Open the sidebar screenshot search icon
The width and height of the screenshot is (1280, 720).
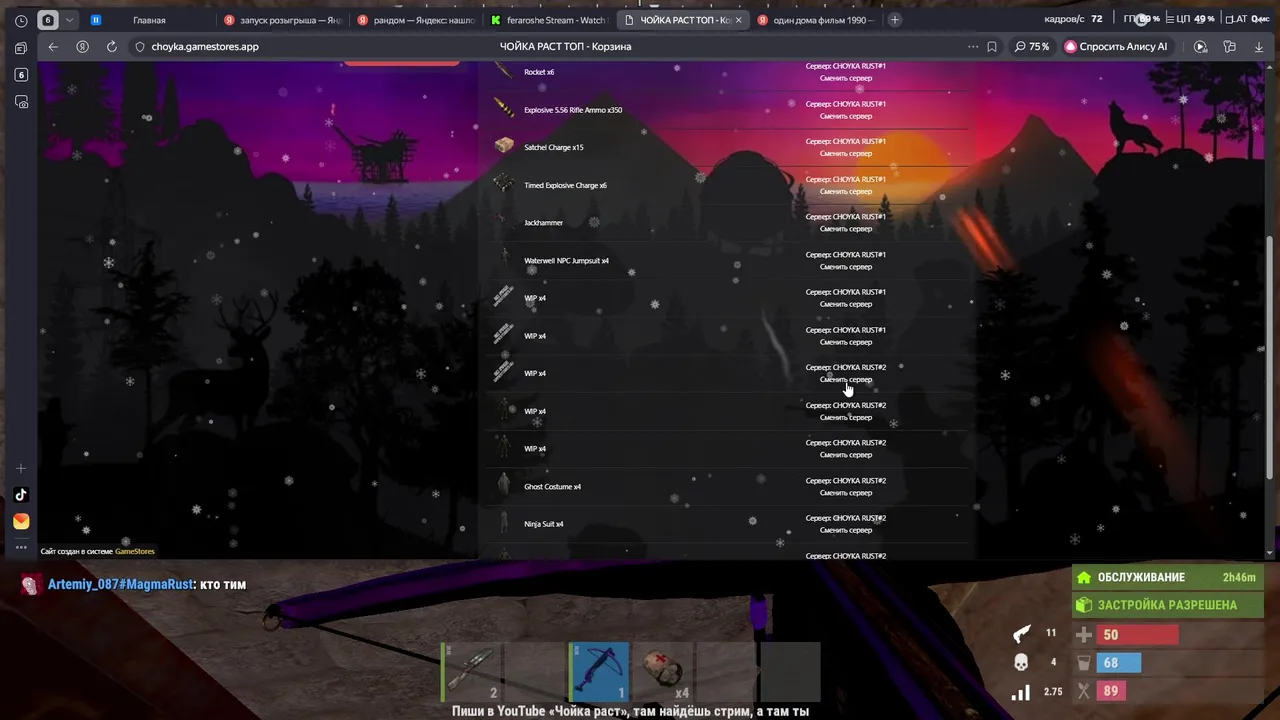pyautogui.click(x=21, y=102)
